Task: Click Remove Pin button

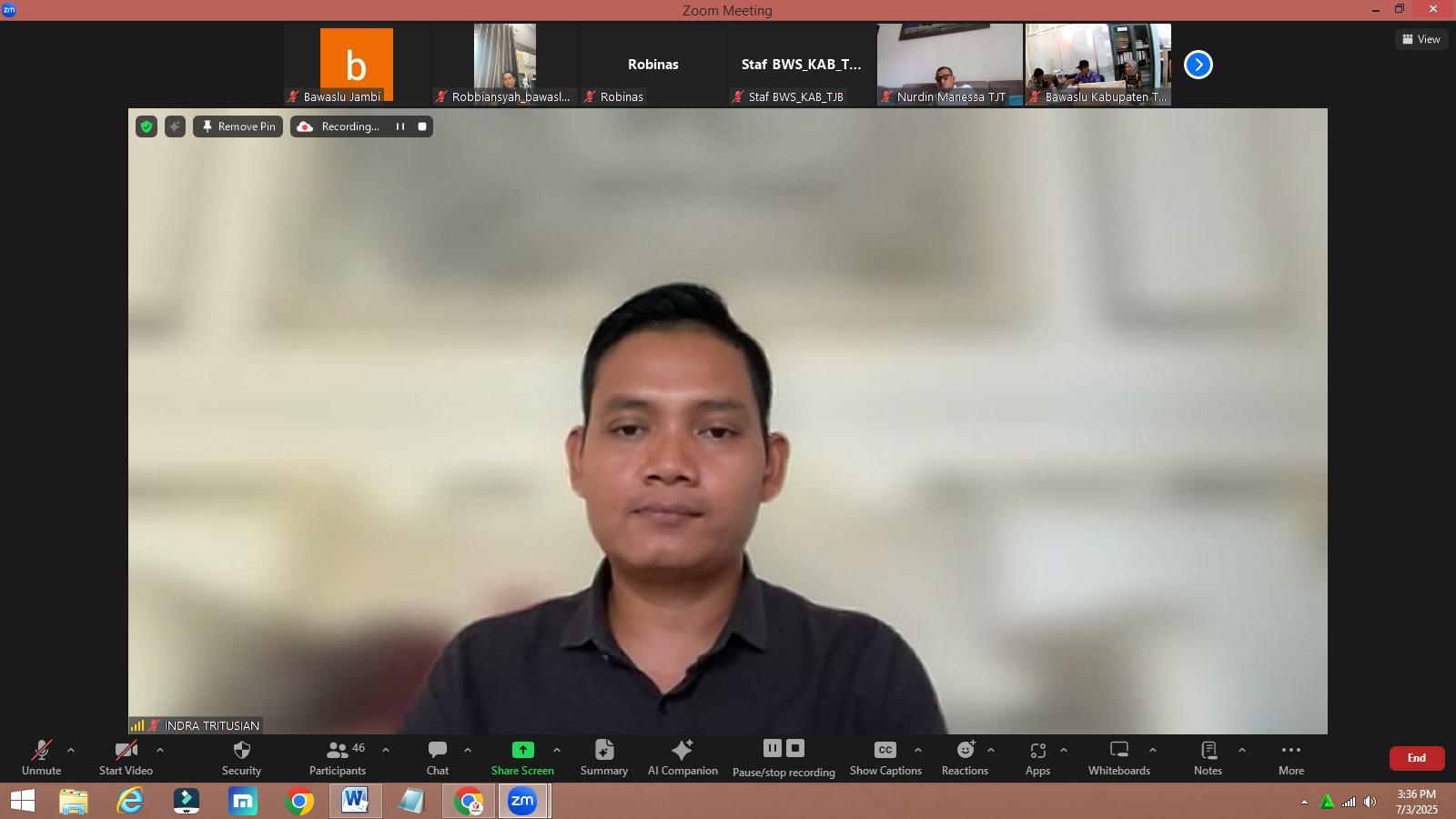Action: point(238,126)
